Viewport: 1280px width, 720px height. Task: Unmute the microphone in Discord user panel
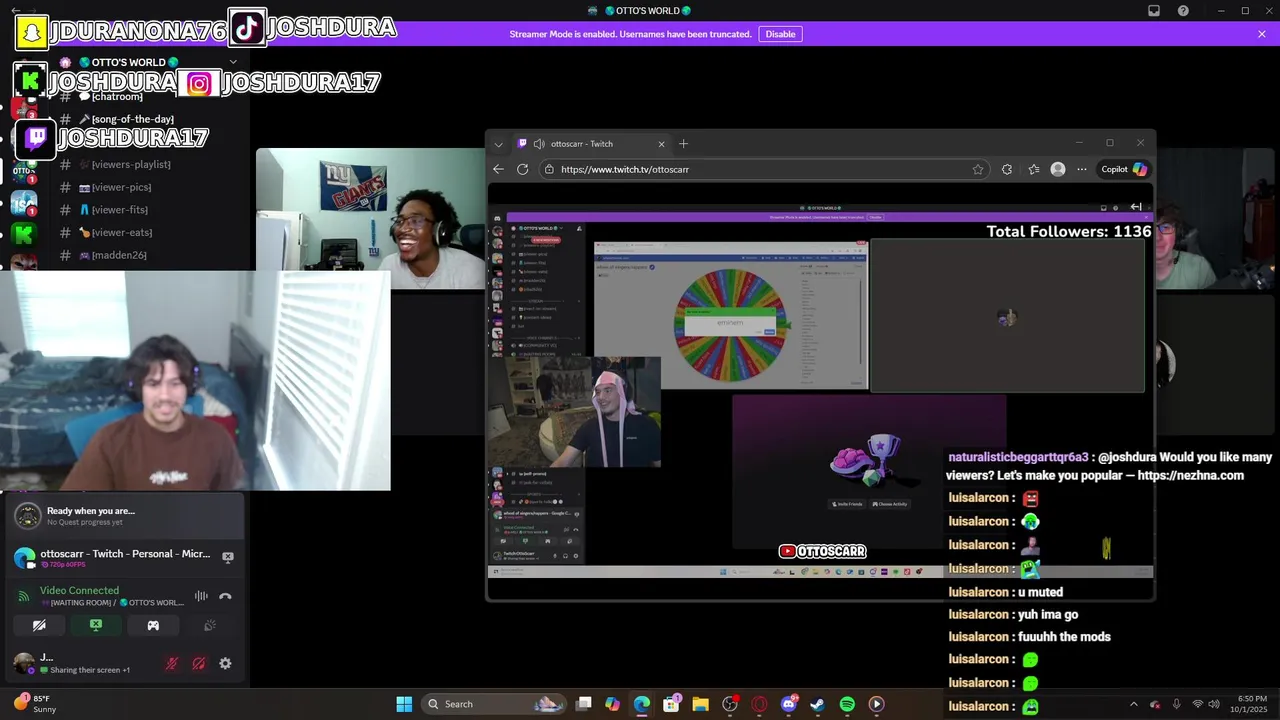point(172,663)
